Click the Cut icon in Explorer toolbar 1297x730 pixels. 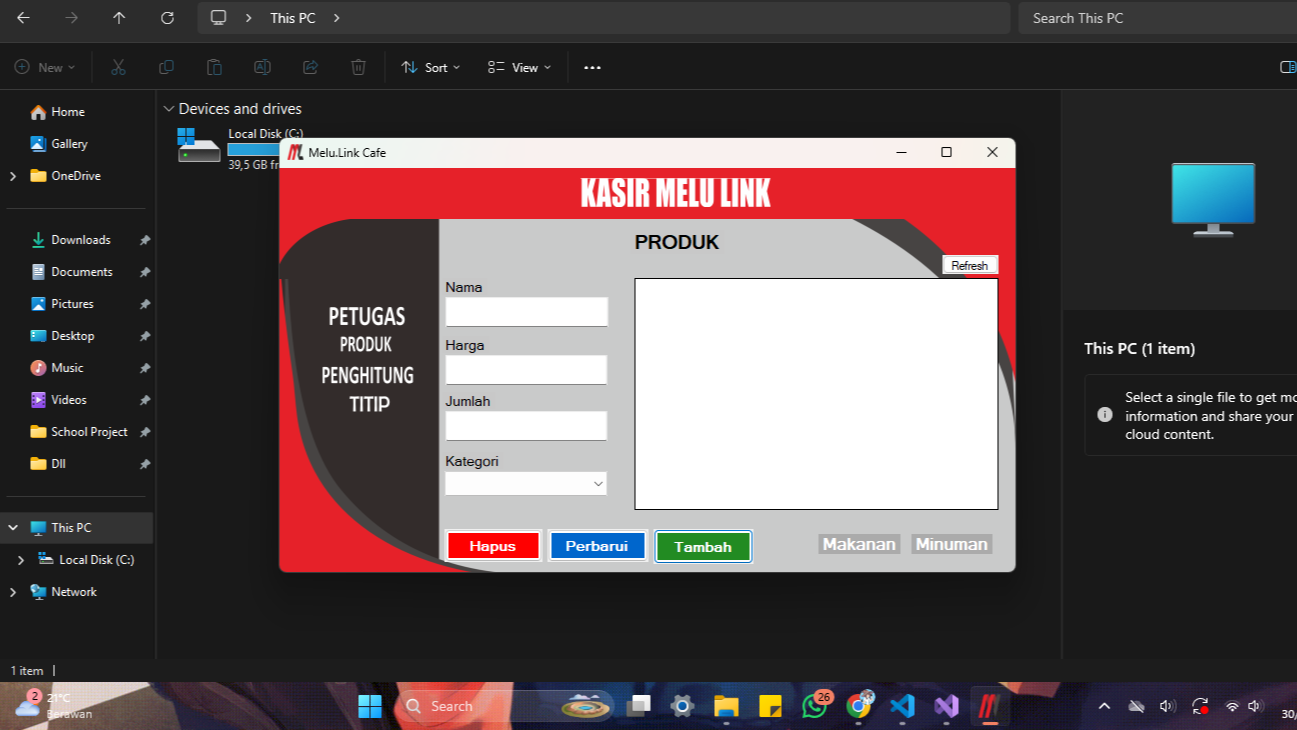pos(118,67)
